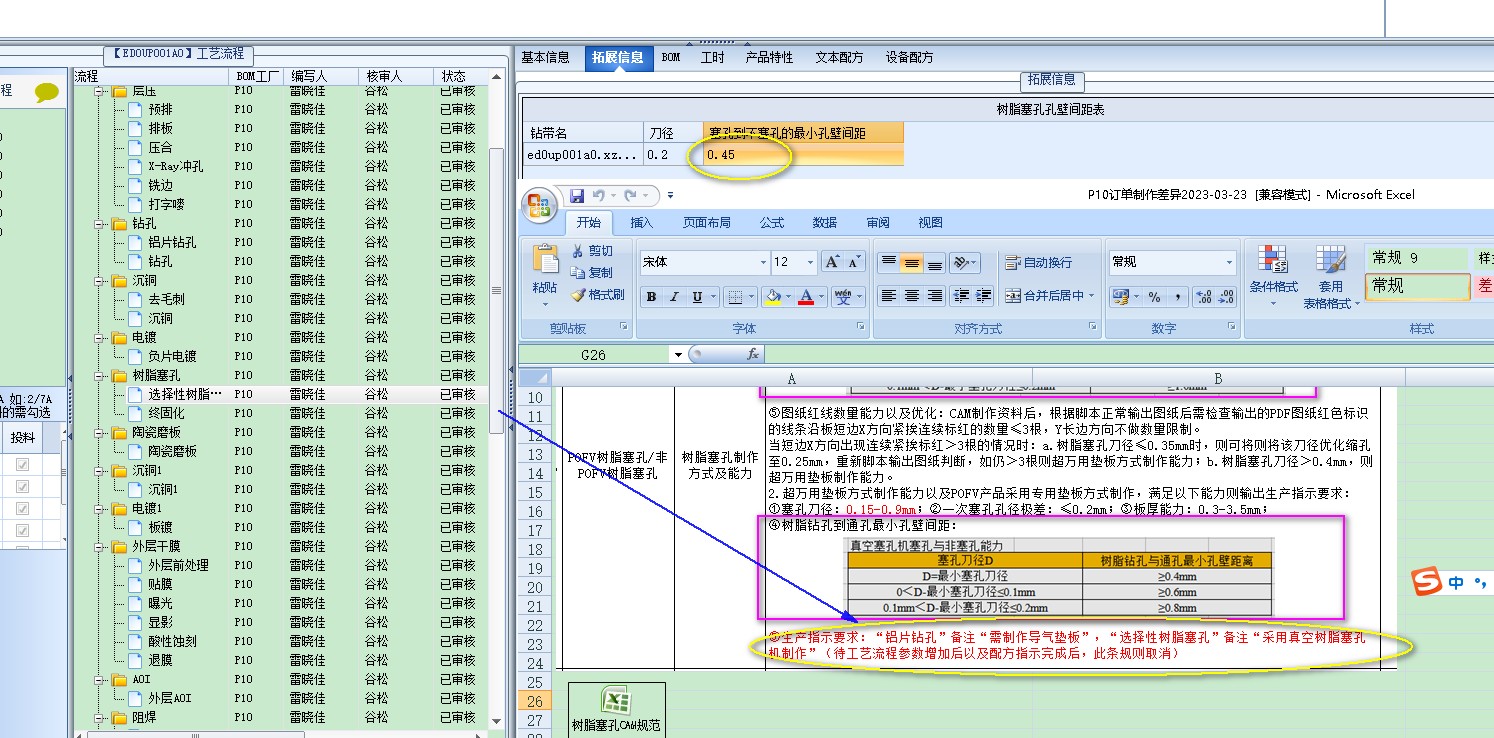The width and height of the screenshot is (1494, 738).
Task: Toggle middle vertical alignment
Action: coord(911,262)
